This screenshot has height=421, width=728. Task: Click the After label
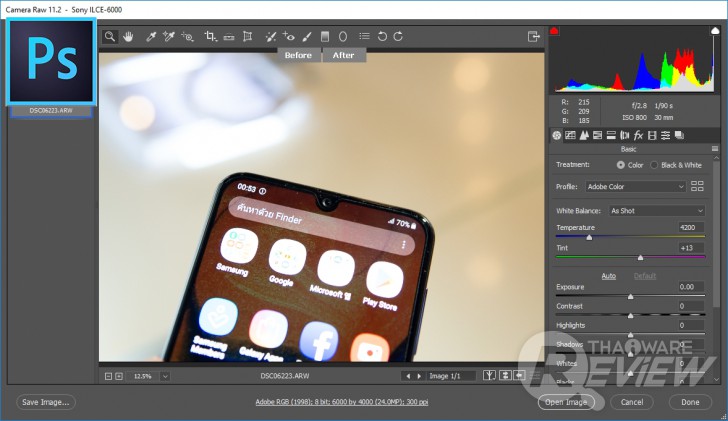344,55
